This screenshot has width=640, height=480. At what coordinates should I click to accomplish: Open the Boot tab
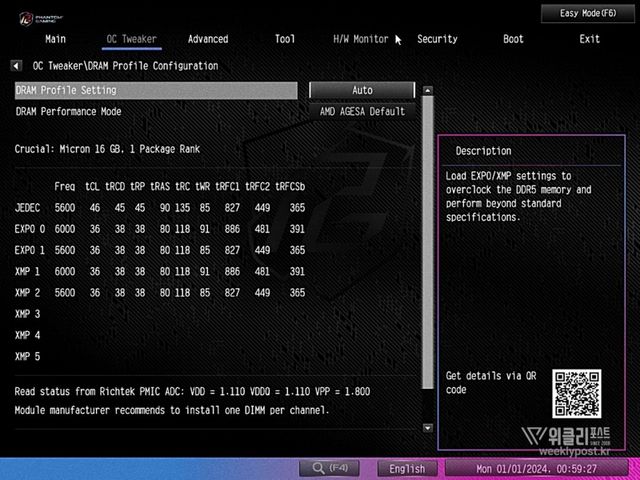(x=513, y=39)
